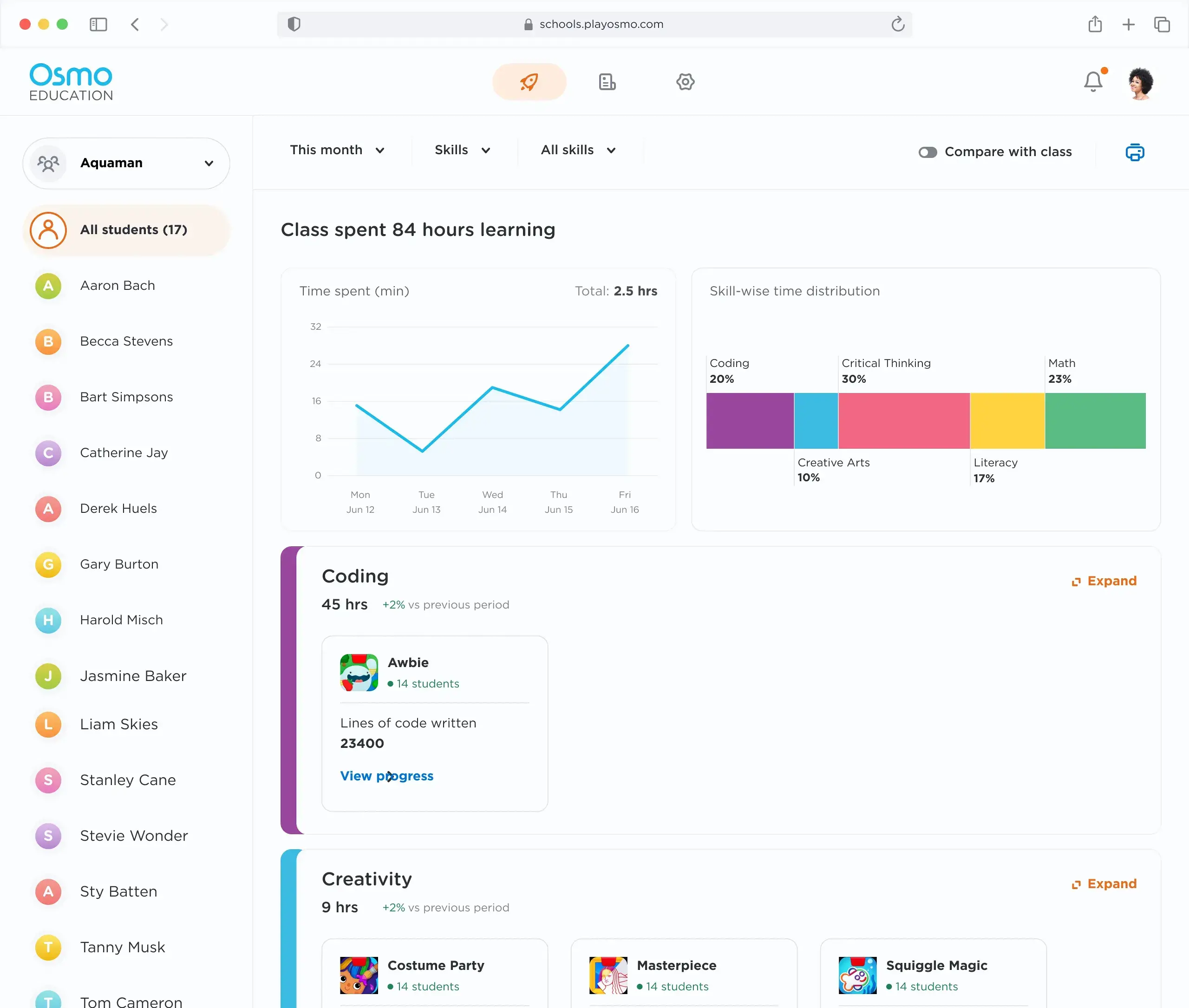Open notifications bell
This screenshot has height=1008, width=1189.
point(1094,82)
